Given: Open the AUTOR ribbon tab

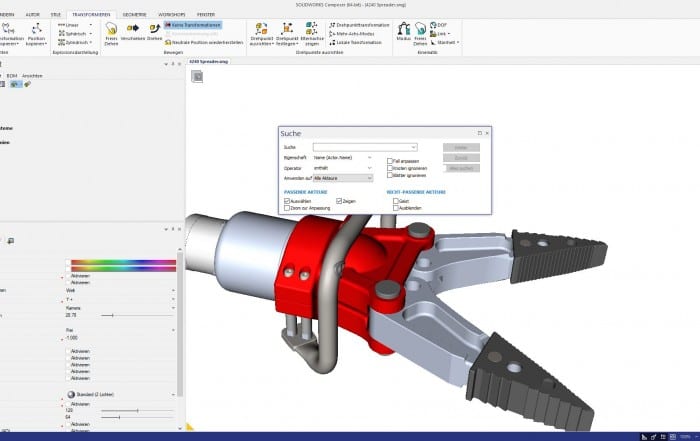Looking at the screenshot, I should pos(33,15).
